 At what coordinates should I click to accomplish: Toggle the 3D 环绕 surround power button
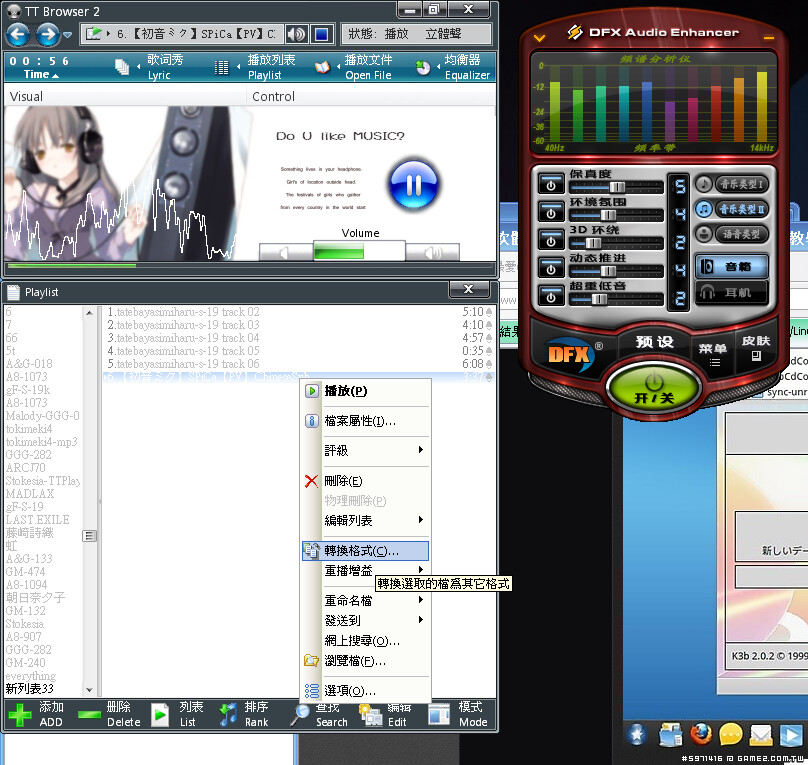coord(550,240)
